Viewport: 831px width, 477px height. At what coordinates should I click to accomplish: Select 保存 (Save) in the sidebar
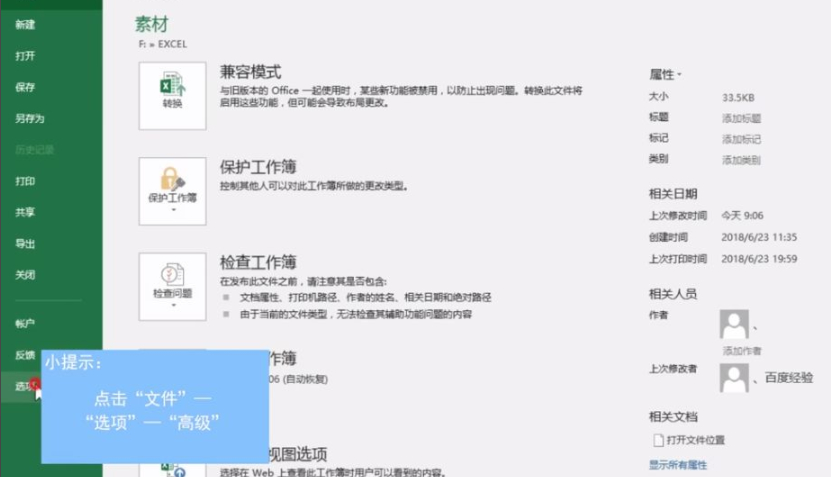pos(25,87)
